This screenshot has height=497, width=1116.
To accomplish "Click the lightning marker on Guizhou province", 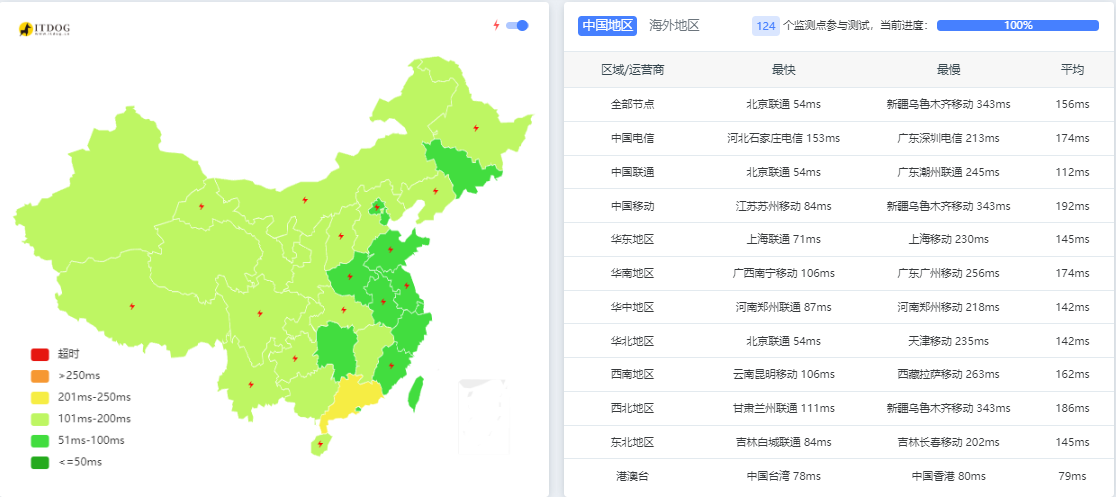I will click(x=295, y=358).
